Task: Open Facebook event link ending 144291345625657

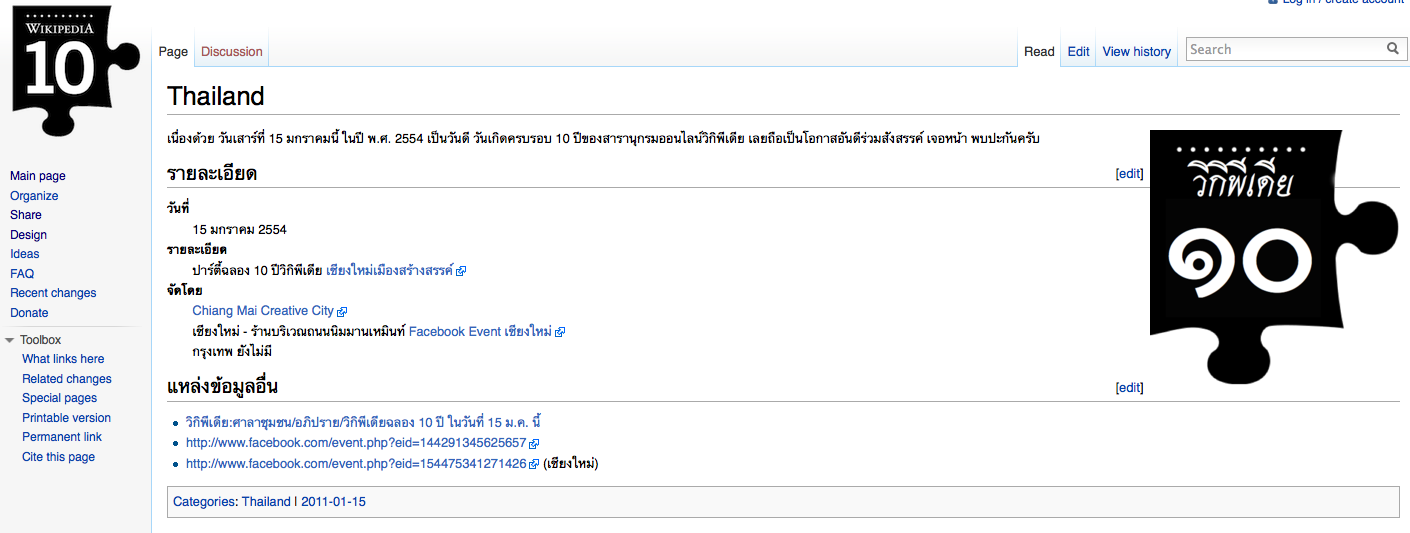Action: point(355,443)
